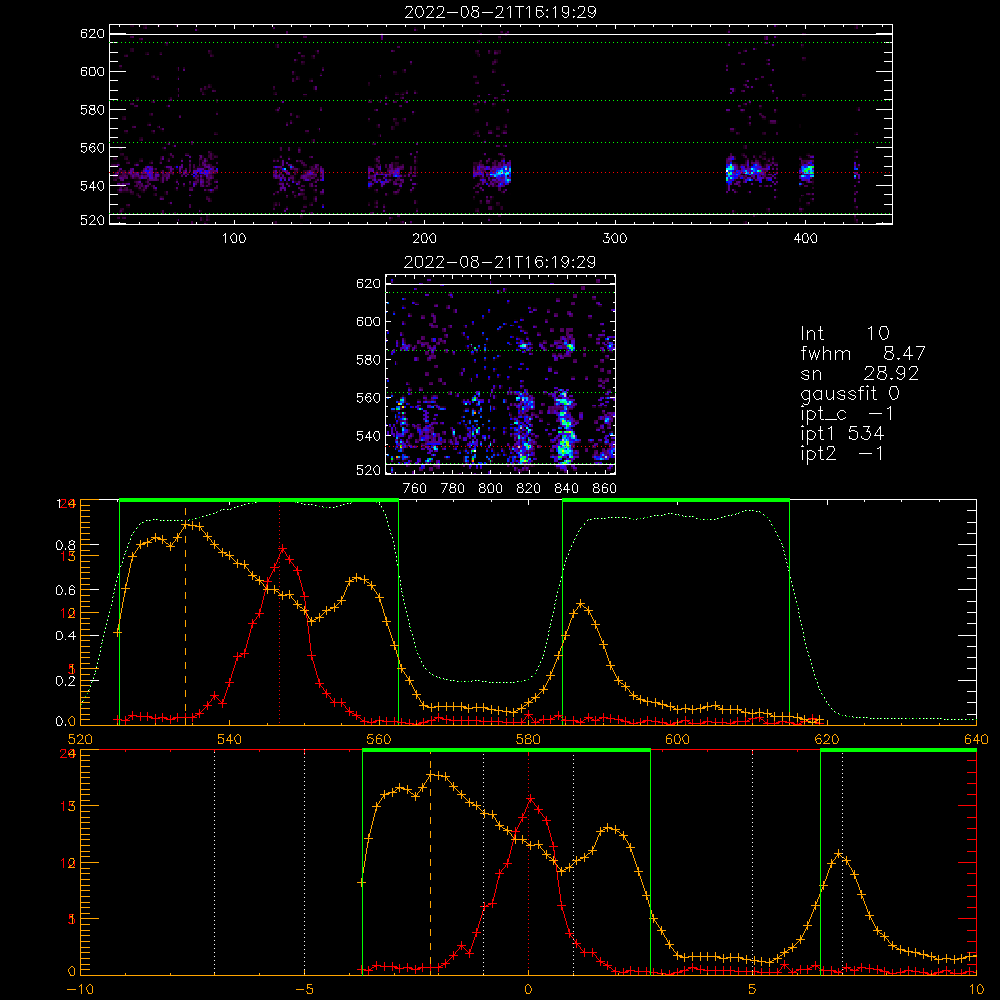Click the top plot title 2022-08-21T16:19:29
The width and height of the screenshot is (1000, 1000).
500,12
